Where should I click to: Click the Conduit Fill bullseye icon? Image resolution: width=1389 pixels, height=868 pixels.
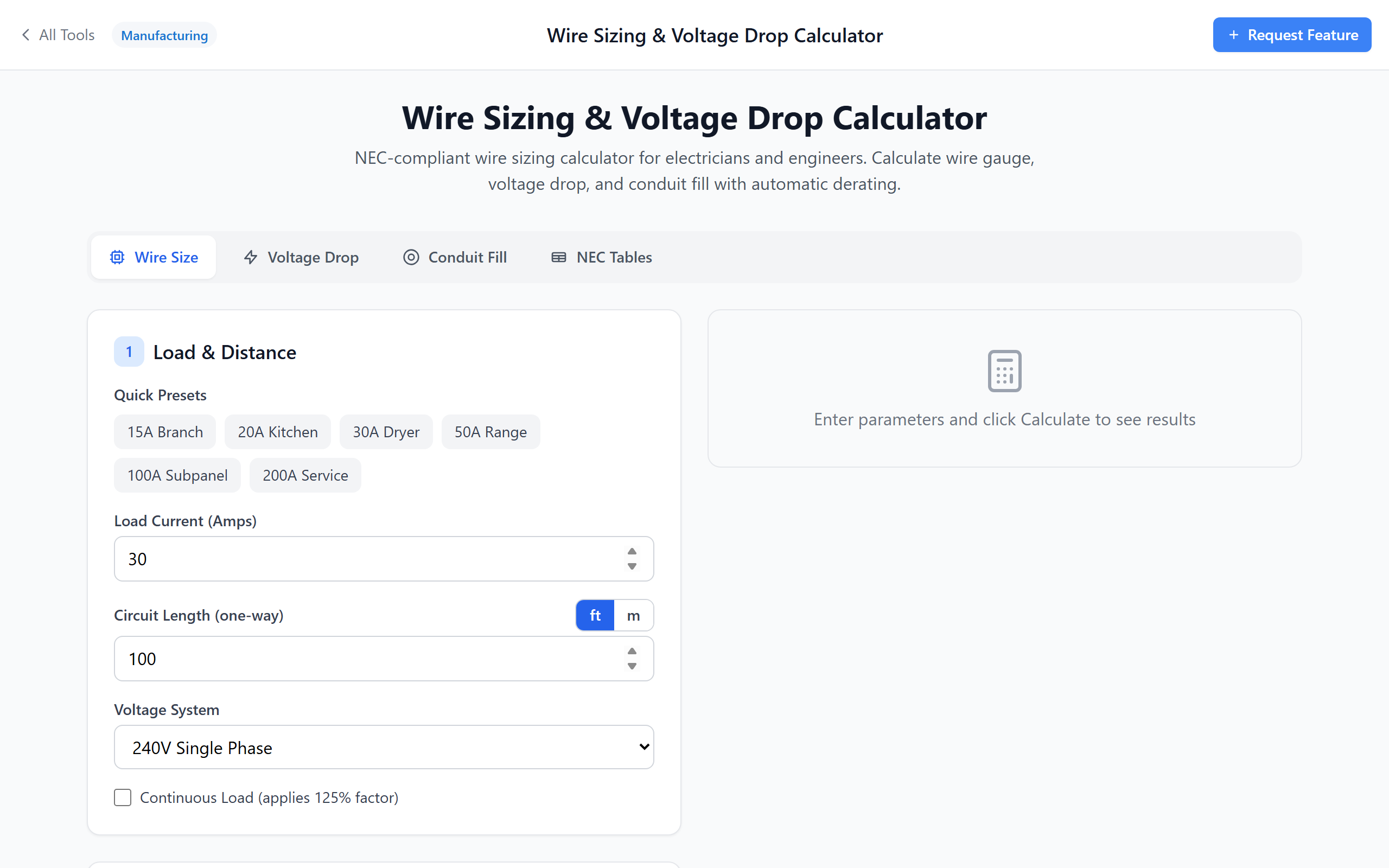coord(410,257)
